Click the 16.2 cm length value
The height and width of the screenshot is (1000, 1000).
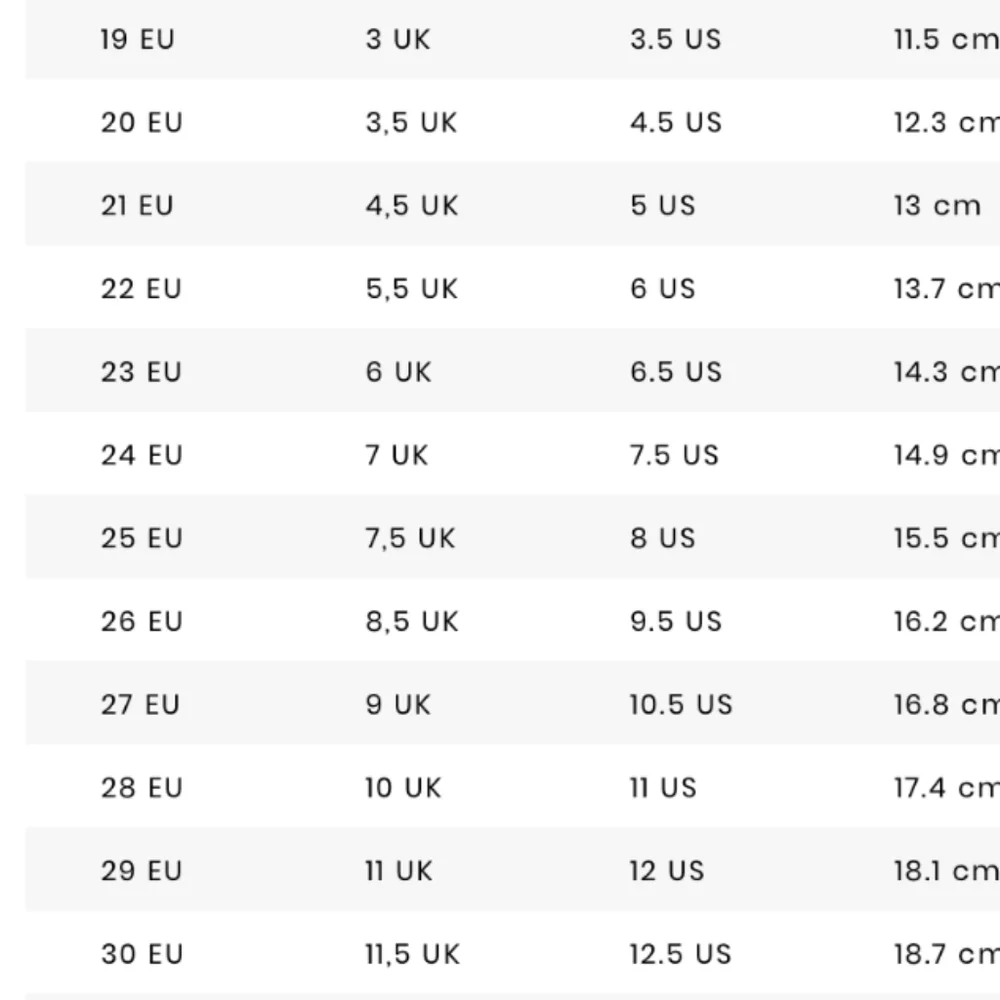[946, 622]
